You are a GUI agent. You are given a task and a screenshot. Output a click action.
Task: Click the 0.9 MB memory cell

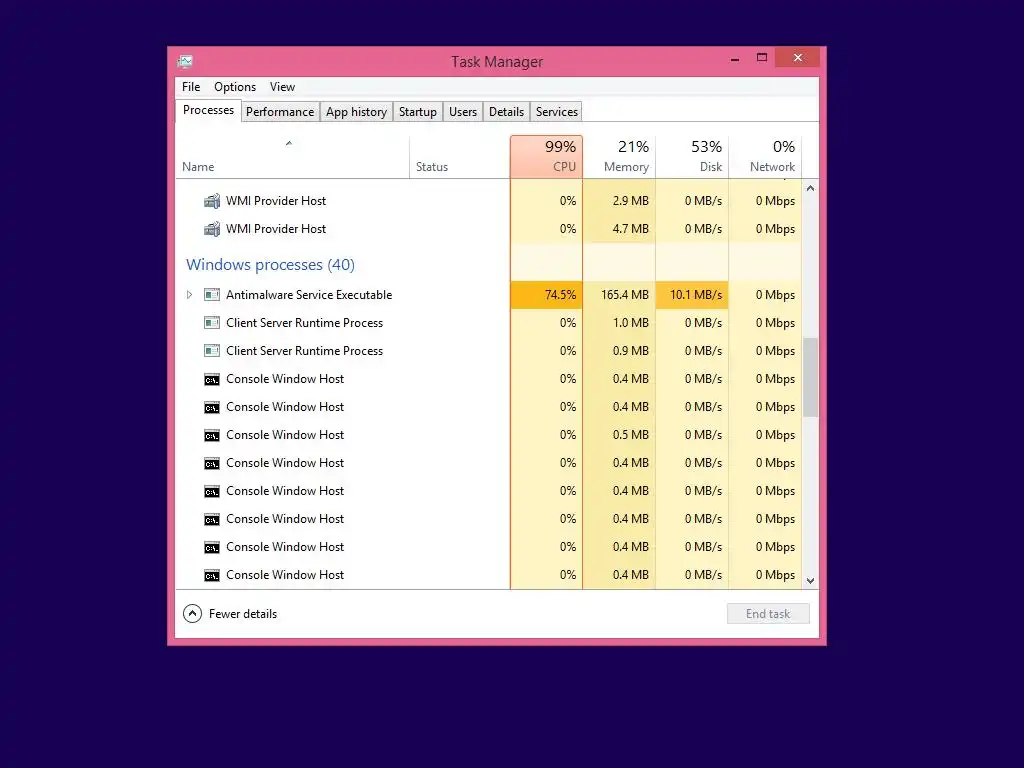[619, 351]
